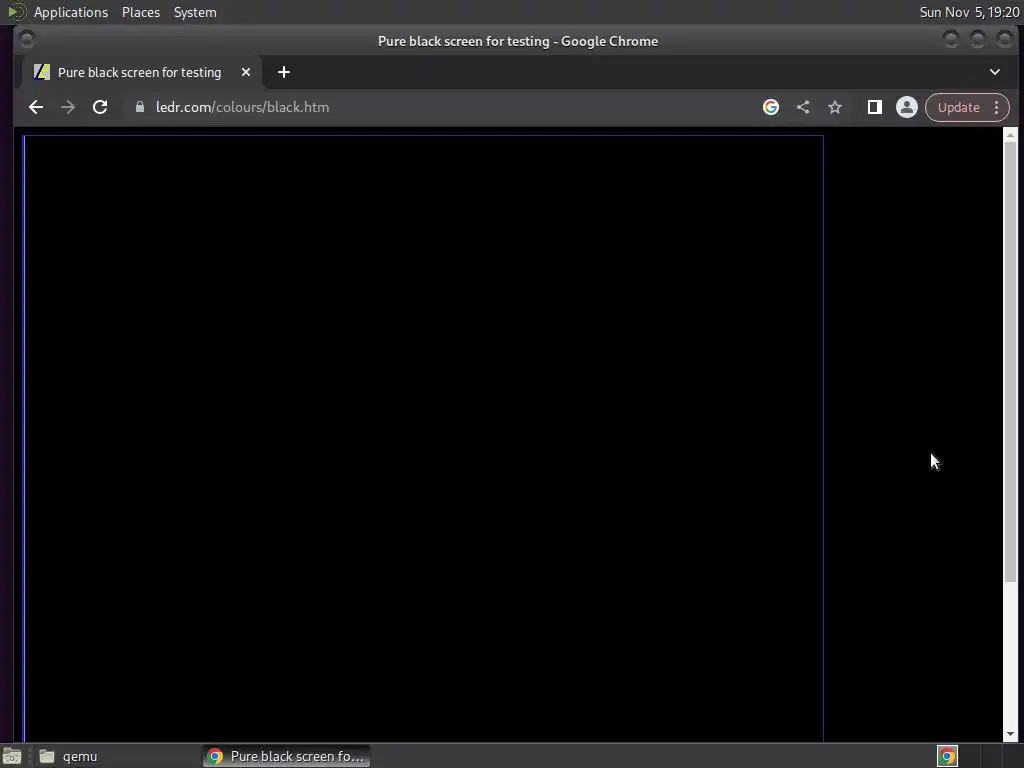This screenshot has height=768, width=1024.
Task: Open the Chrome side panel
Action: (x=874, y=107)
